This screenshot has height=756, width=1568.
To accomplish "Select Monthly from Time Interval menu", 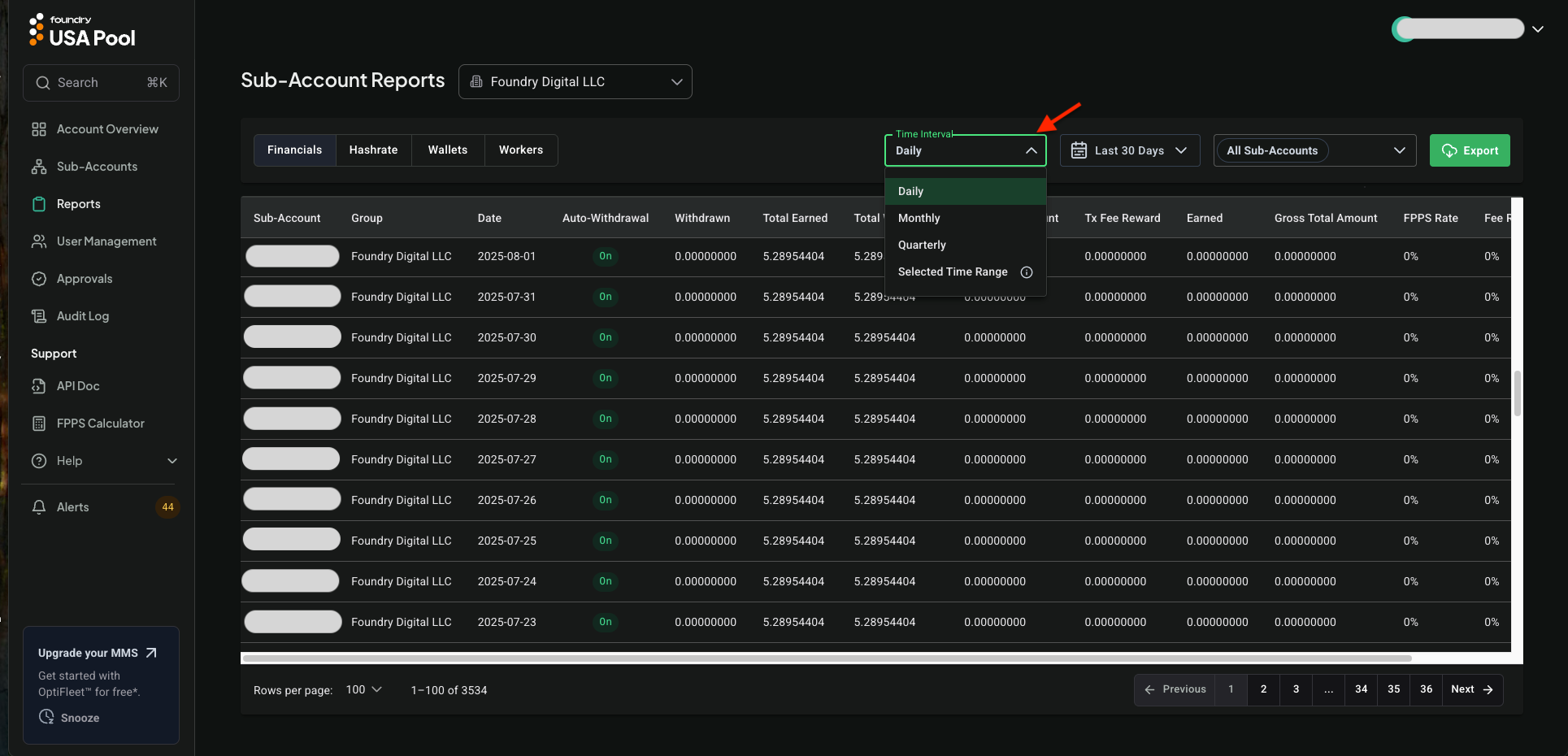I will (919, 218).
